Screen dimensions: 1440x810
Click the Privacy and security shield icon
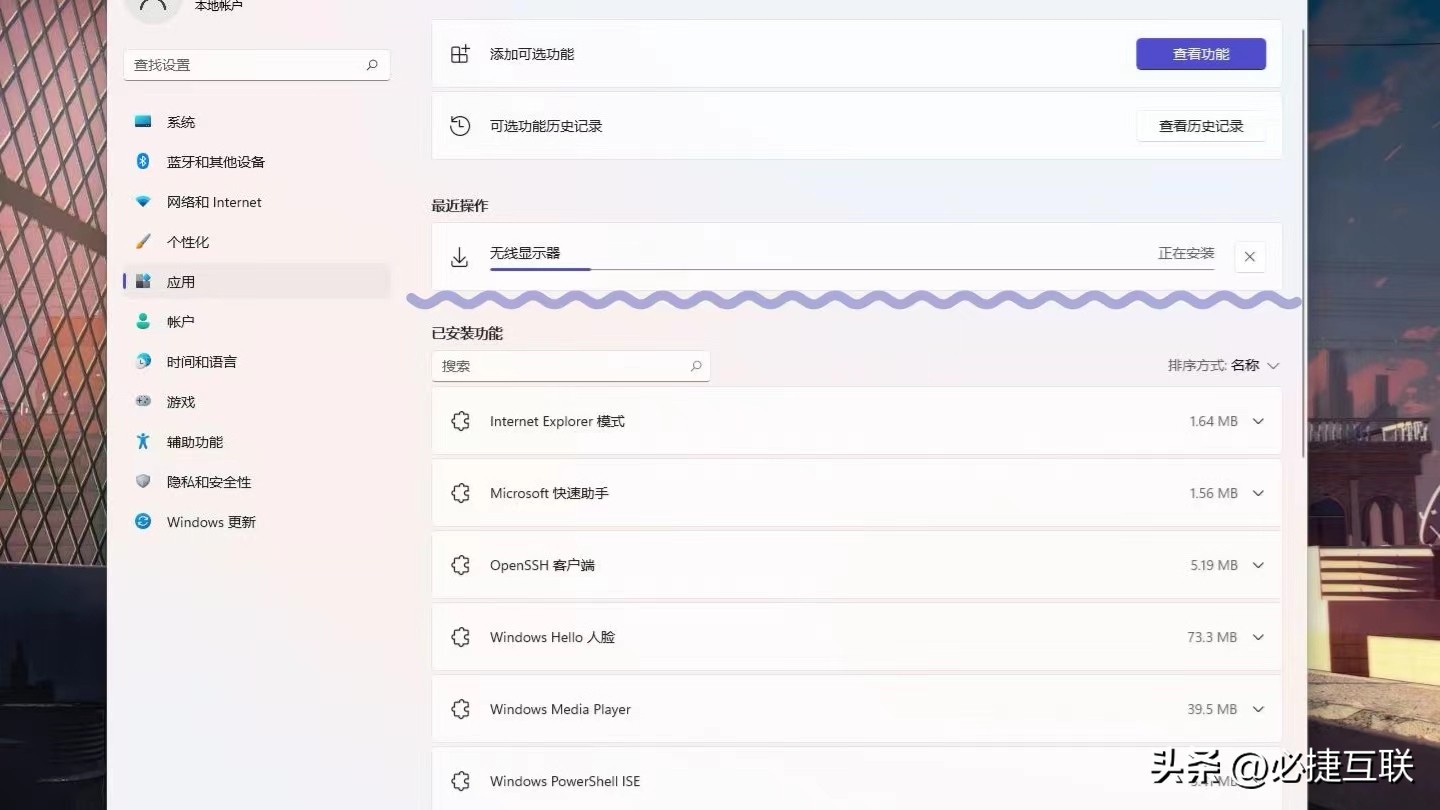(x=143, y=481)
